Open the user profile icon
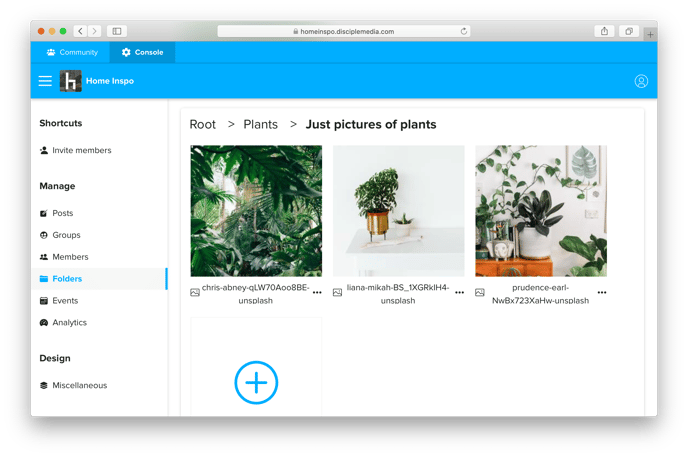Screen dimensions: 688x457 [x=641, y=81]
